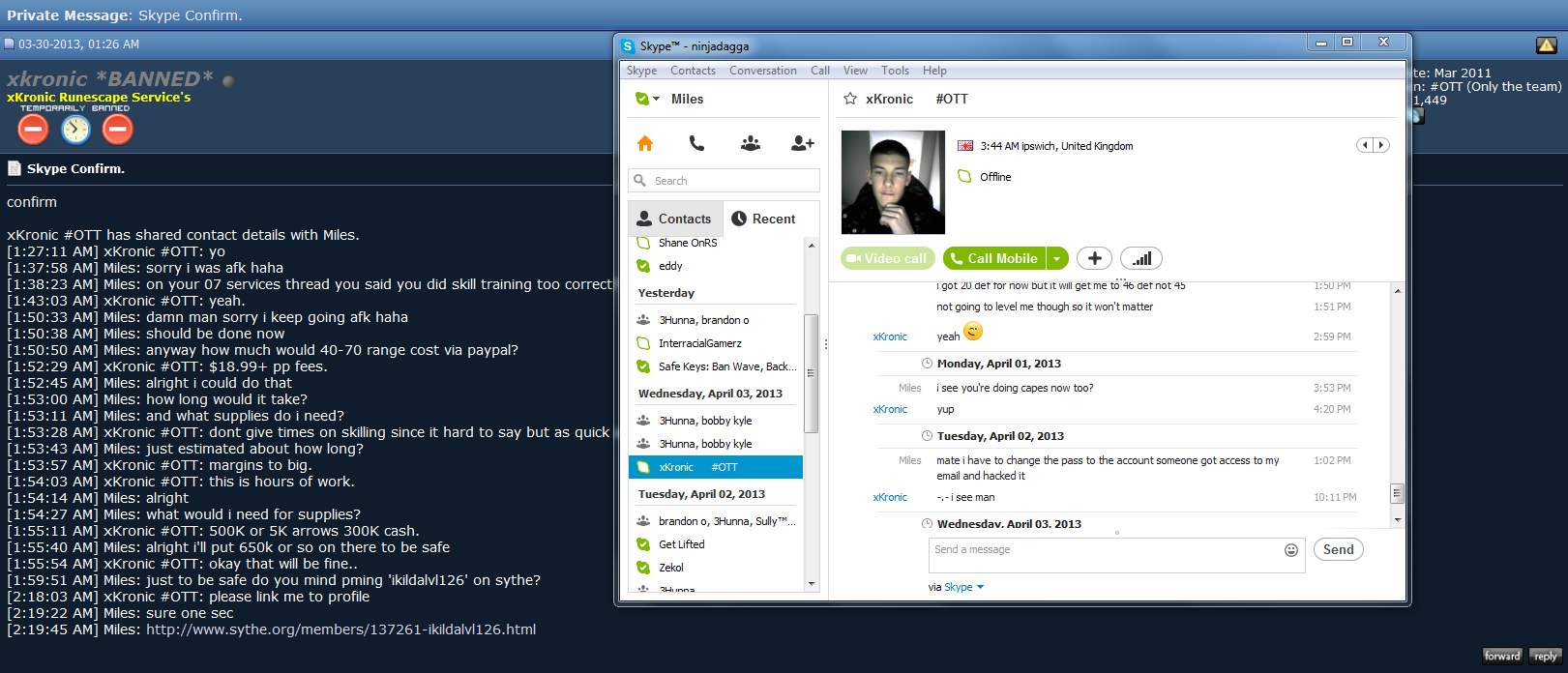Click the Skype logo in the title bar
Screen dimensions: 1568x673
click(628, 45)
